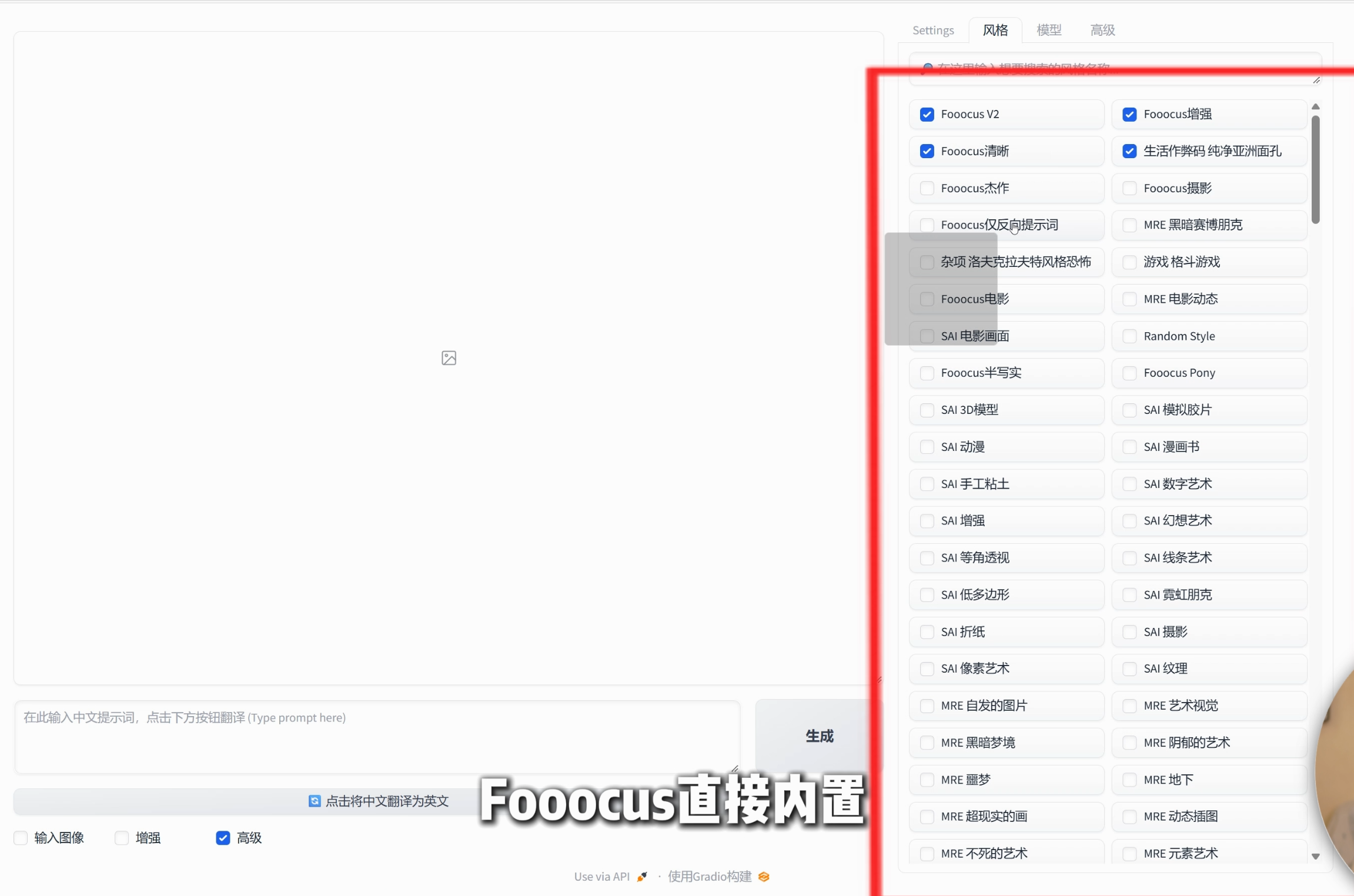Uncheck the Fooocus增强 style
The height and width of the screenshot is (896, 1354).
click(1129, 114)
